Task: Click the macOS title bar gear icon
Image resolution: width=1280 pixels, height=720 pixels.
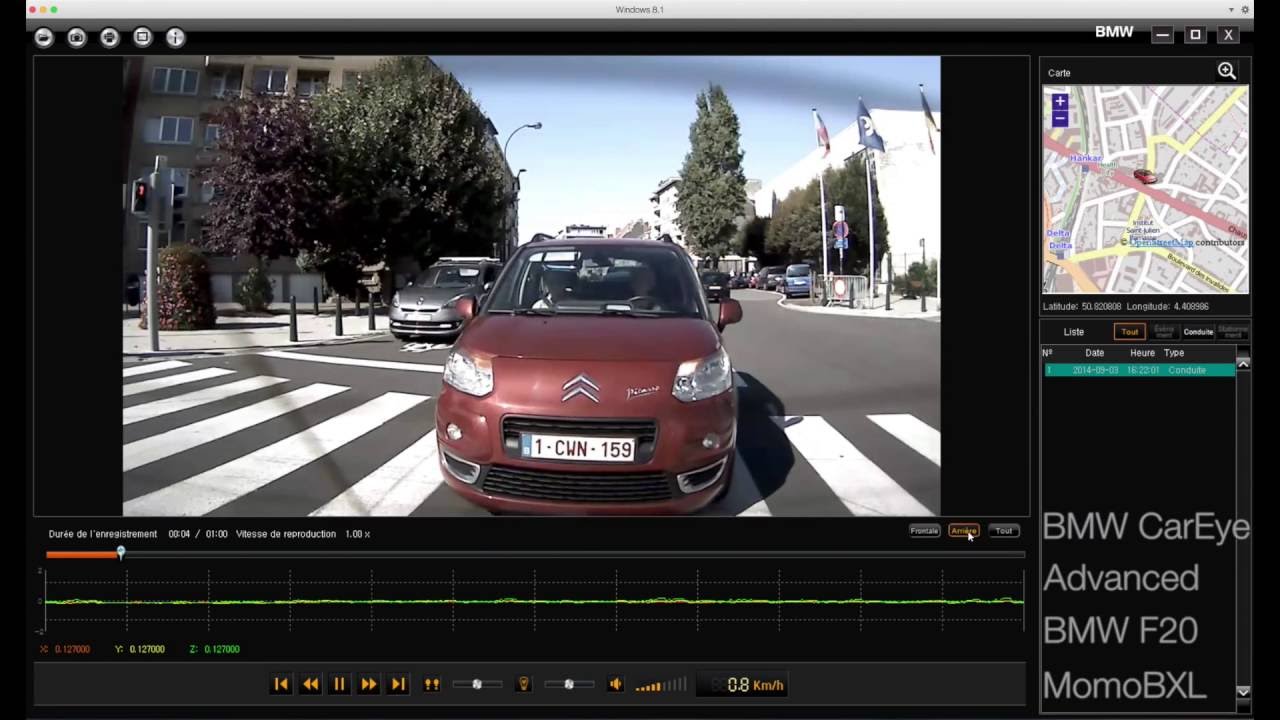Action: click(1246, 9)
